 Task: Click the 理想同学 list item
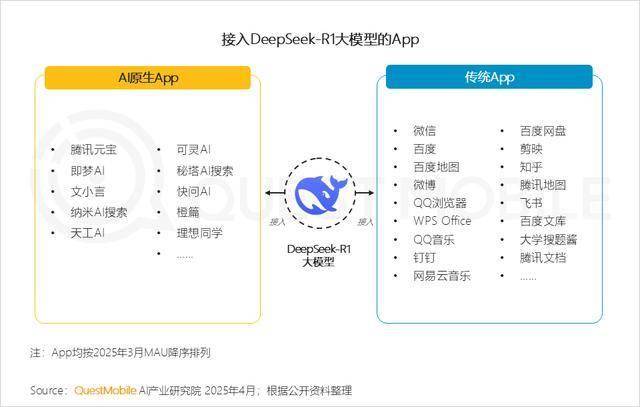[x=200, y=233]
